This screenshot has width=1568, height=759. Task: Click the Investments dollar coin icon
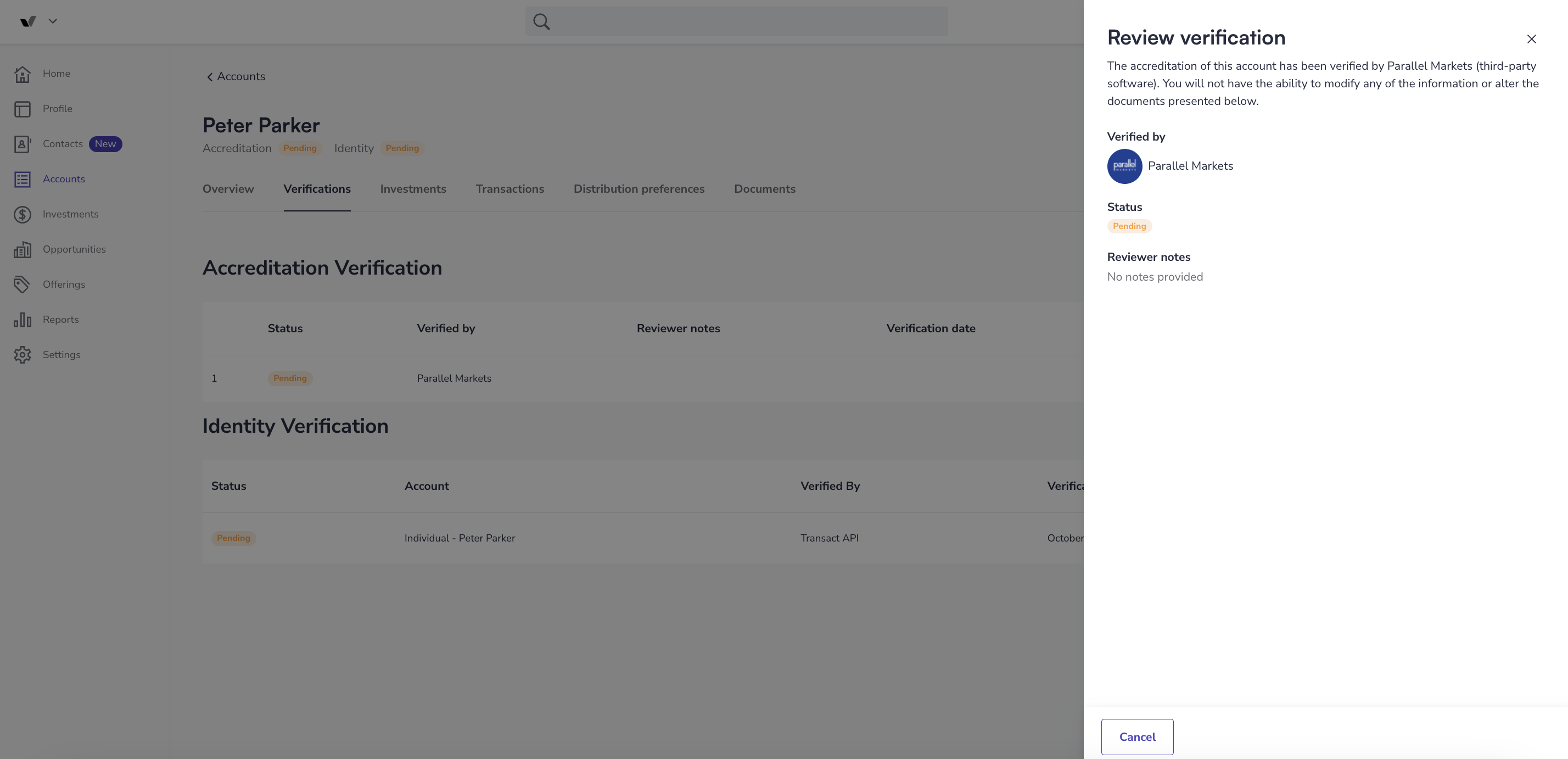coord(23,214)
